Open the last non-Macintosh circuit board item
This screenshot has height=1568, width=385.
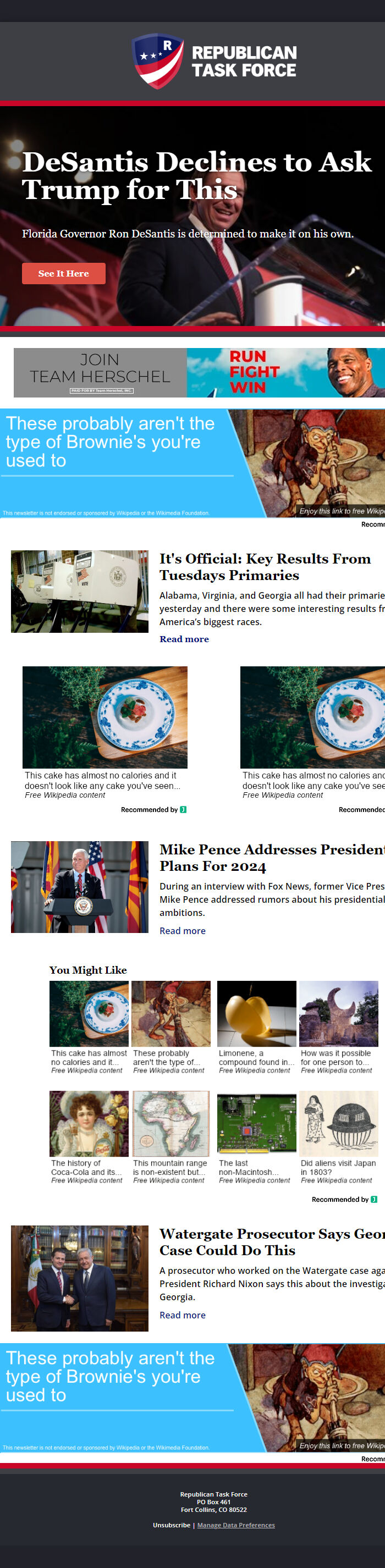[256, 1137]
